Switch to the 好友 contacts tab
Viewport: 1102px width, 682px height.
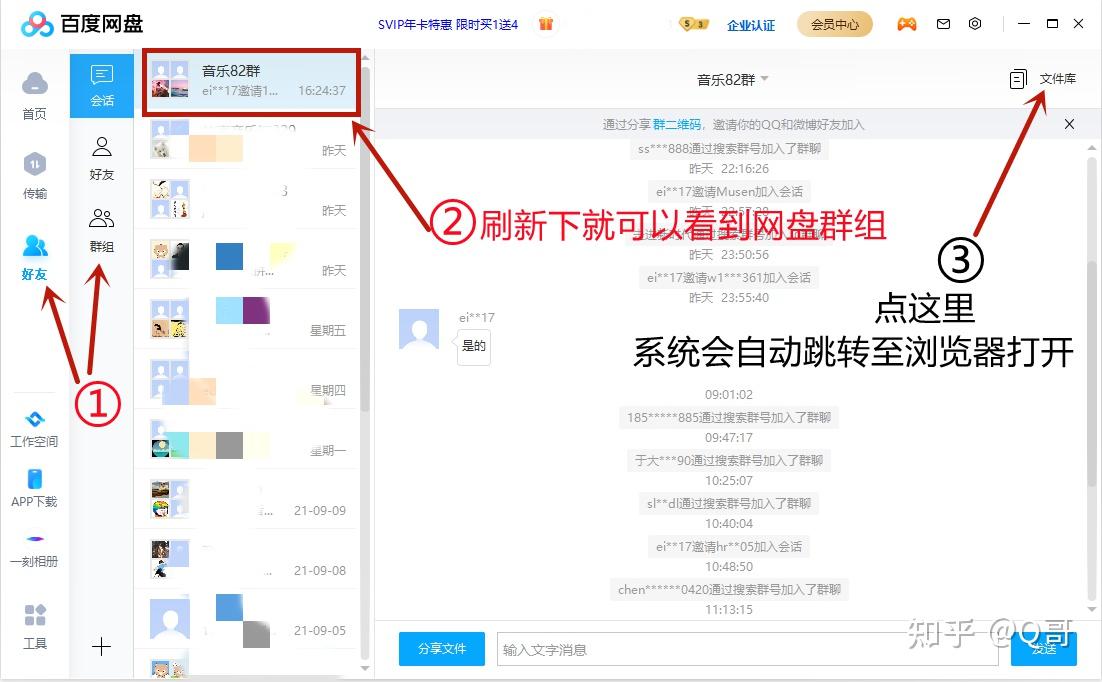click(102, 158)
